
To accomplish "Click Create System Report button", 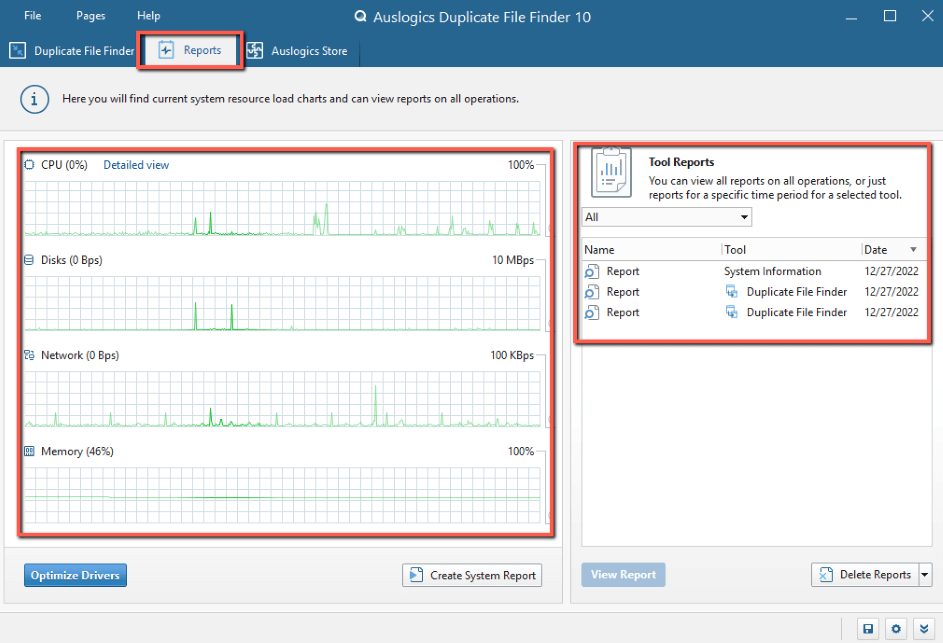I will (472, 575).
